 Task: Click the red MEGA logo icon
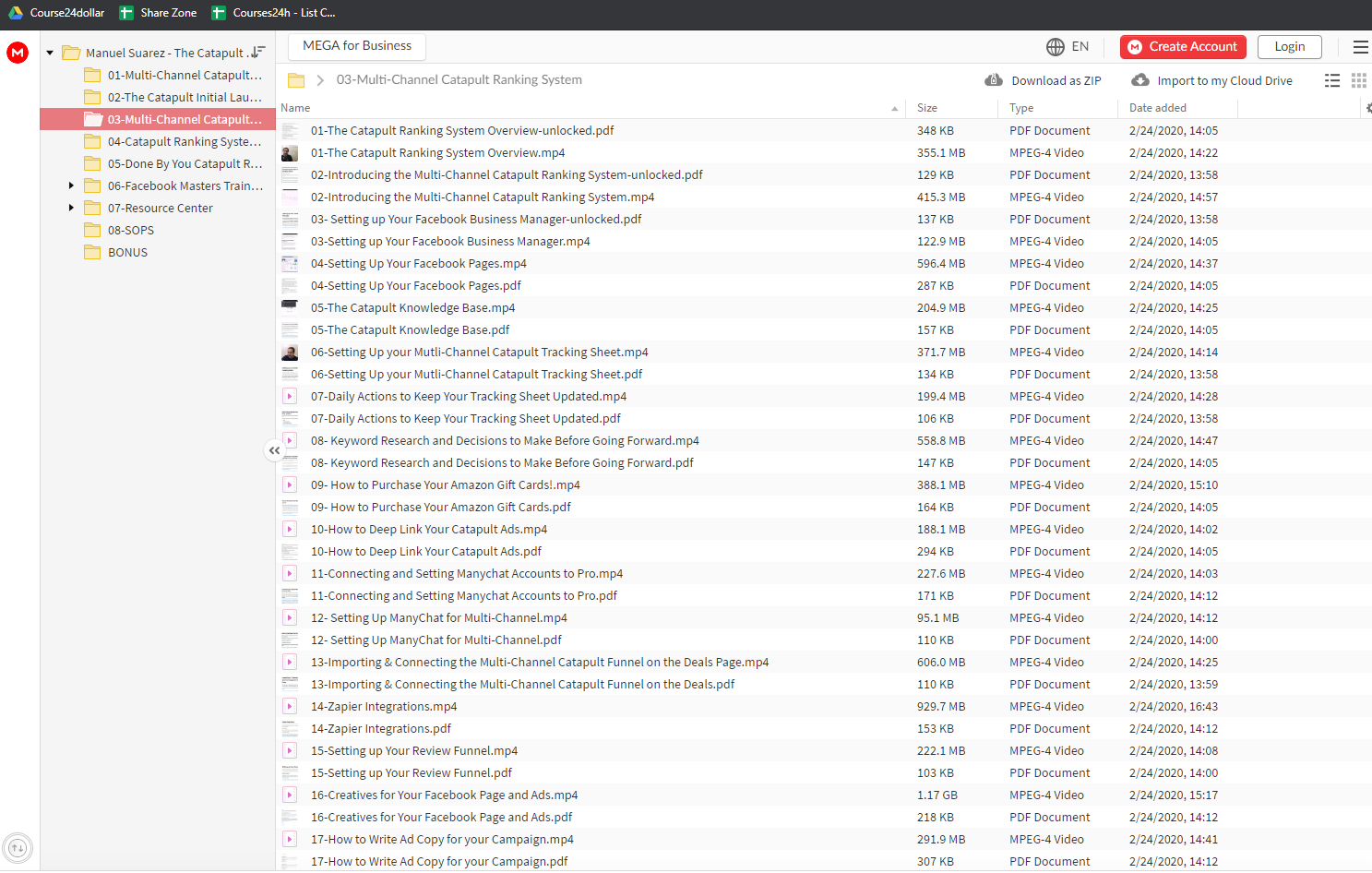point(18,53)
